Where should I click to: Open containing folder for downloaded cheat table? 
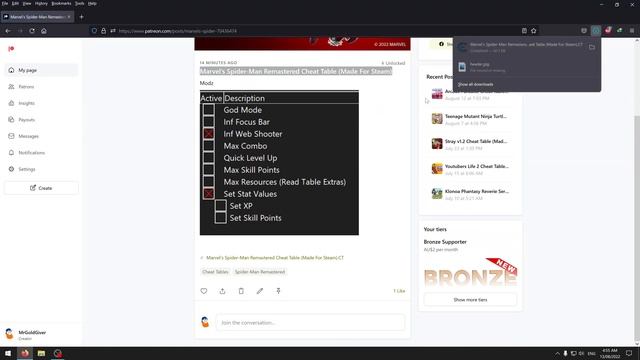click(x=592, y=47)
